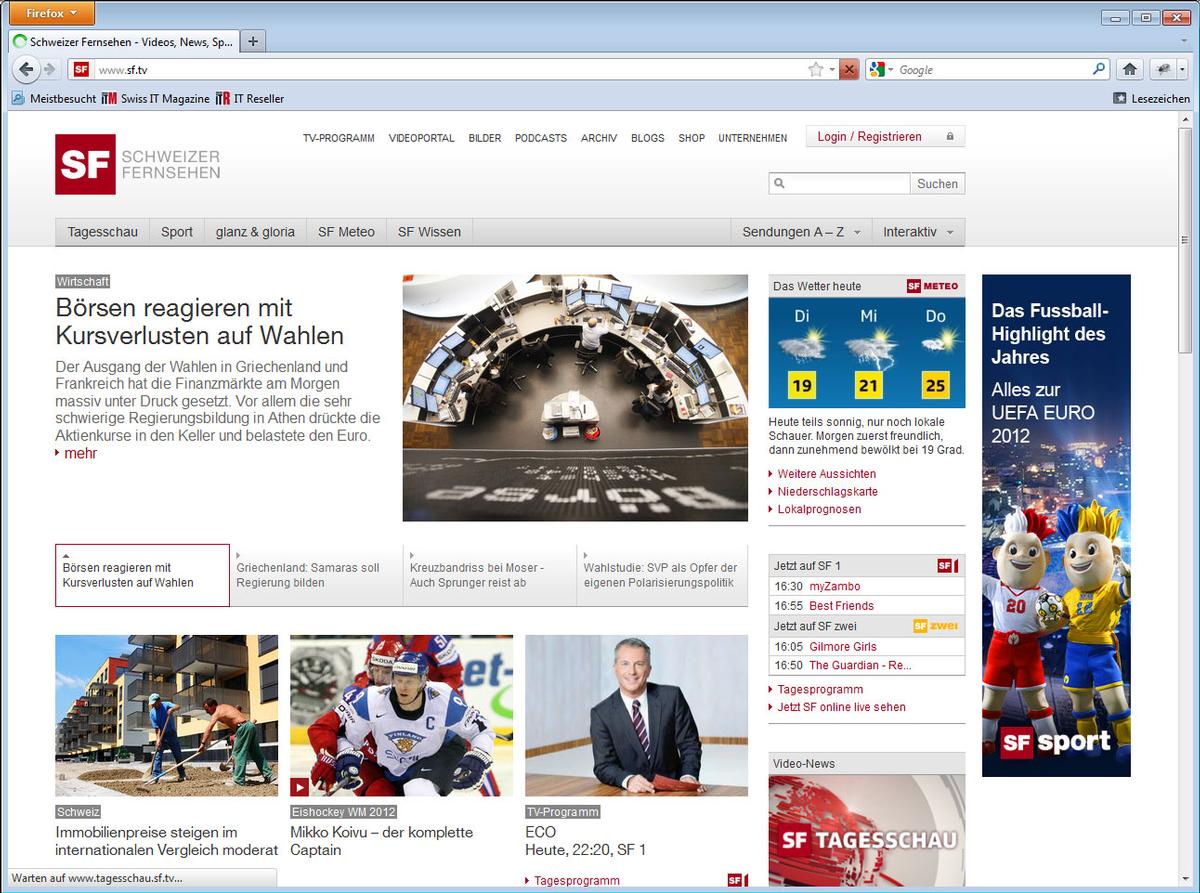Open the IT Reseller bookmark
The width and height of the screenshot is (1200, 893).
(x=250, y=98)
